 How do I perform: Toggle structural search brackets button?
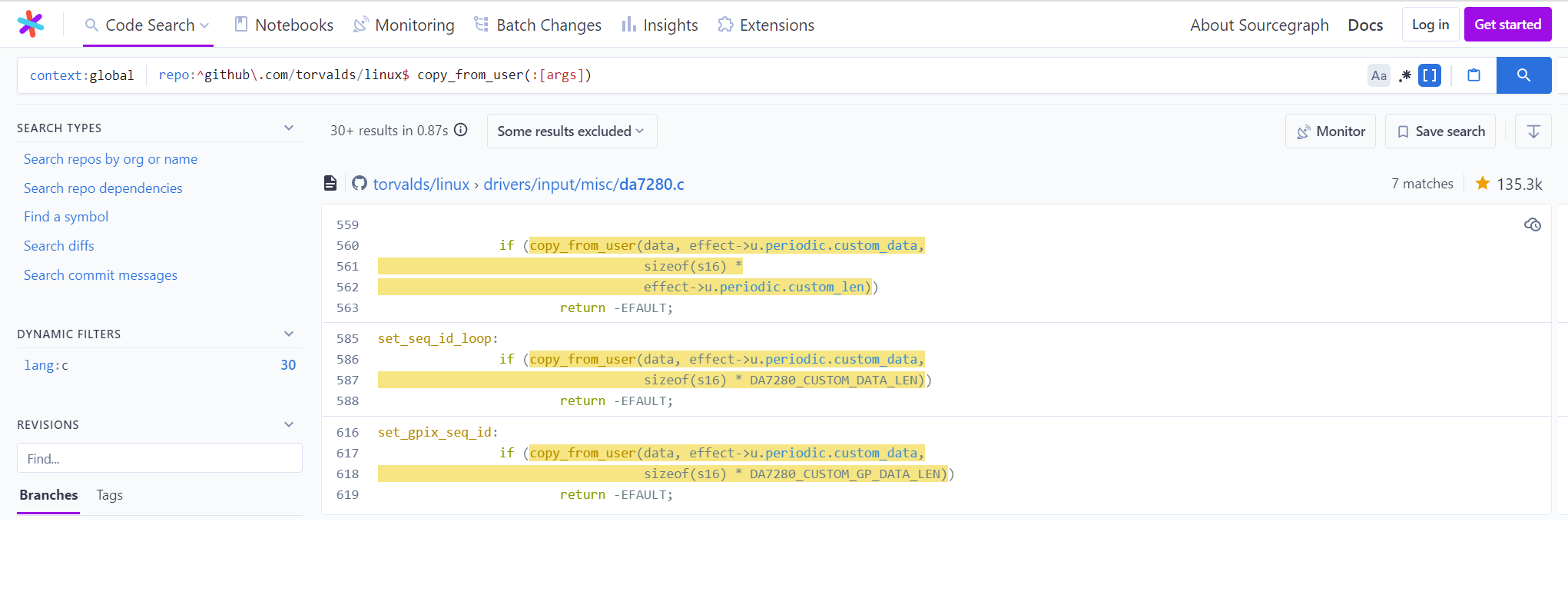coord(1430,75)
